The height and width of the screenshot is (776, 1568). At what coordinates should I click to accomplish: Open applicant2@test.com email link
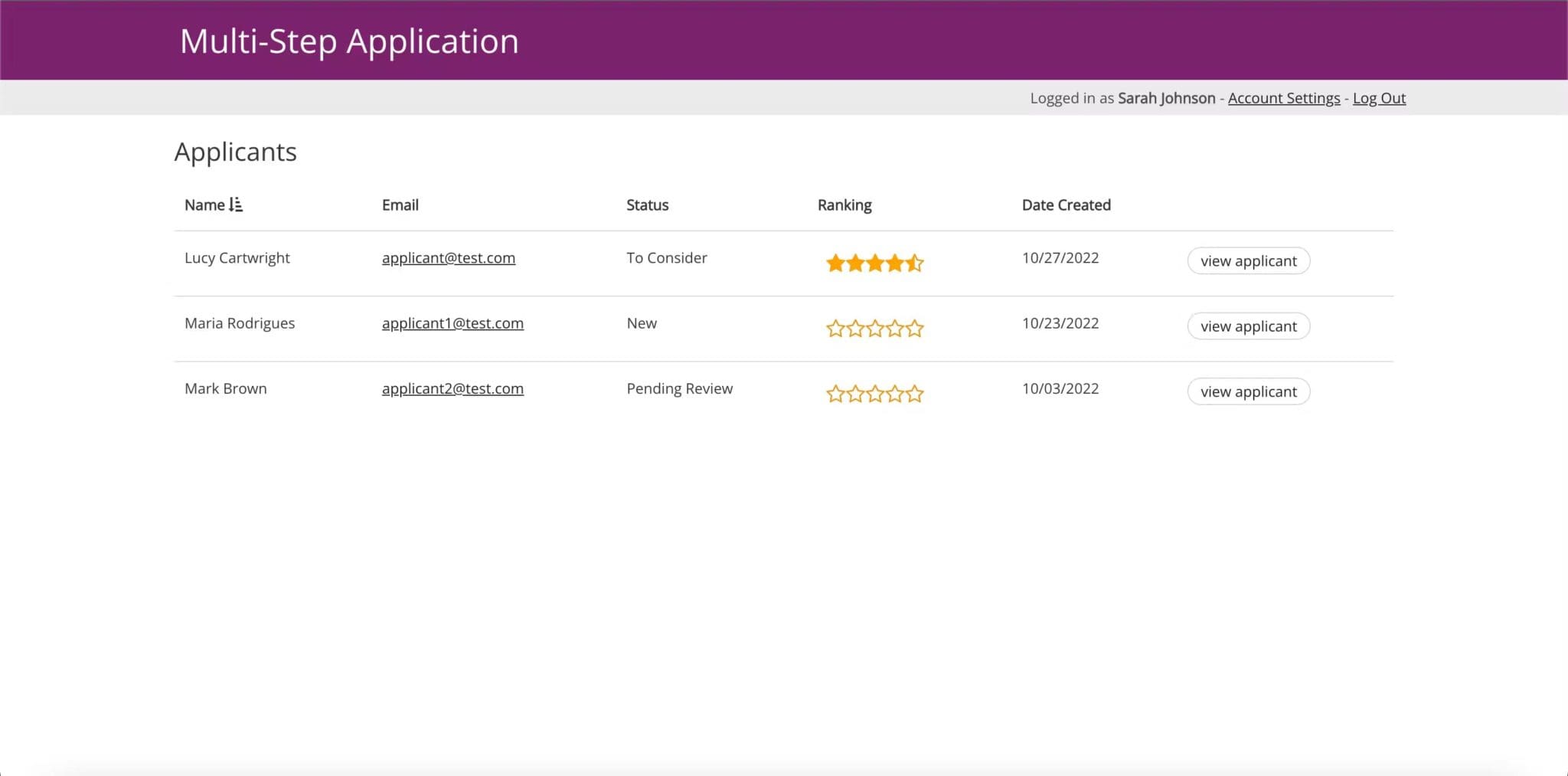452,388
